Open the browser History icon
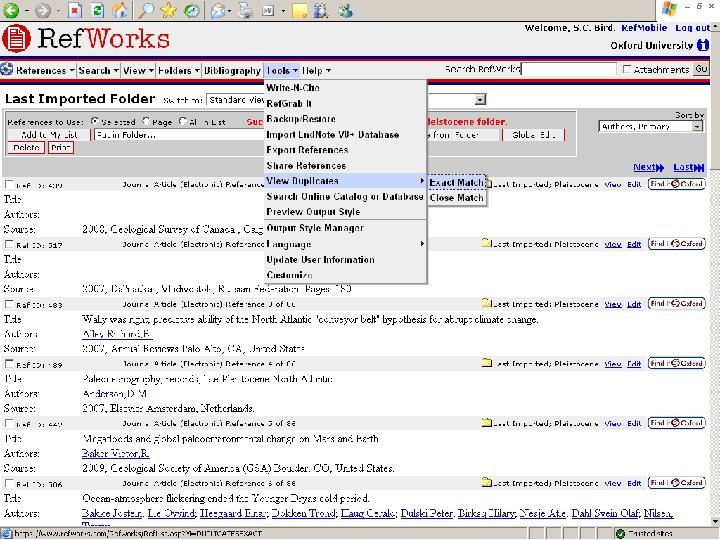 point(191,10)
